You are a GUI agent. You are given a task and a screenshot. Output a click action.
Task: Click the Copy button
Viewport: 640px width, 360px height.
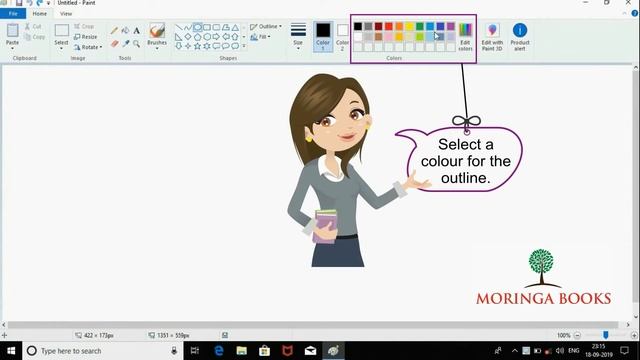coord(35,37)
